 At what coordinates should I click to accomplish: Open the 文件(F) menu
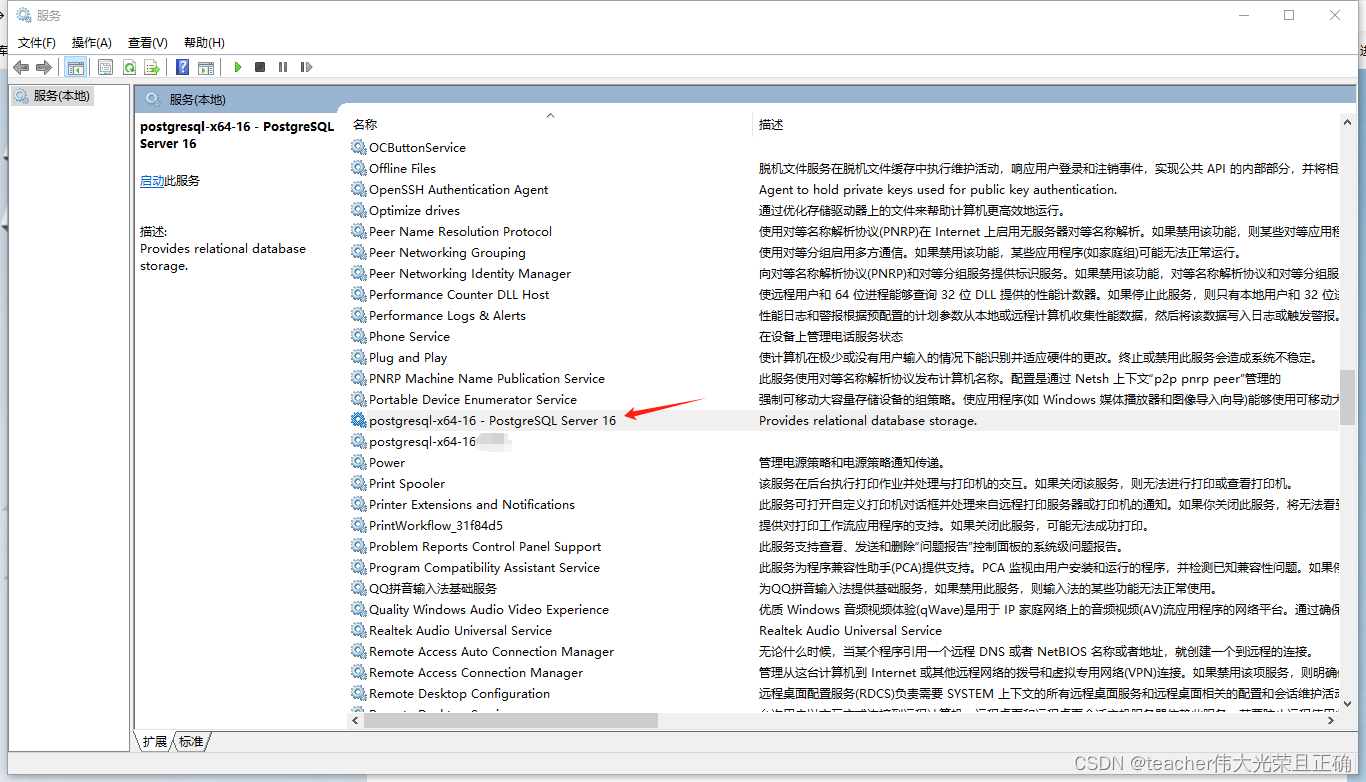(x=37, y=42)
